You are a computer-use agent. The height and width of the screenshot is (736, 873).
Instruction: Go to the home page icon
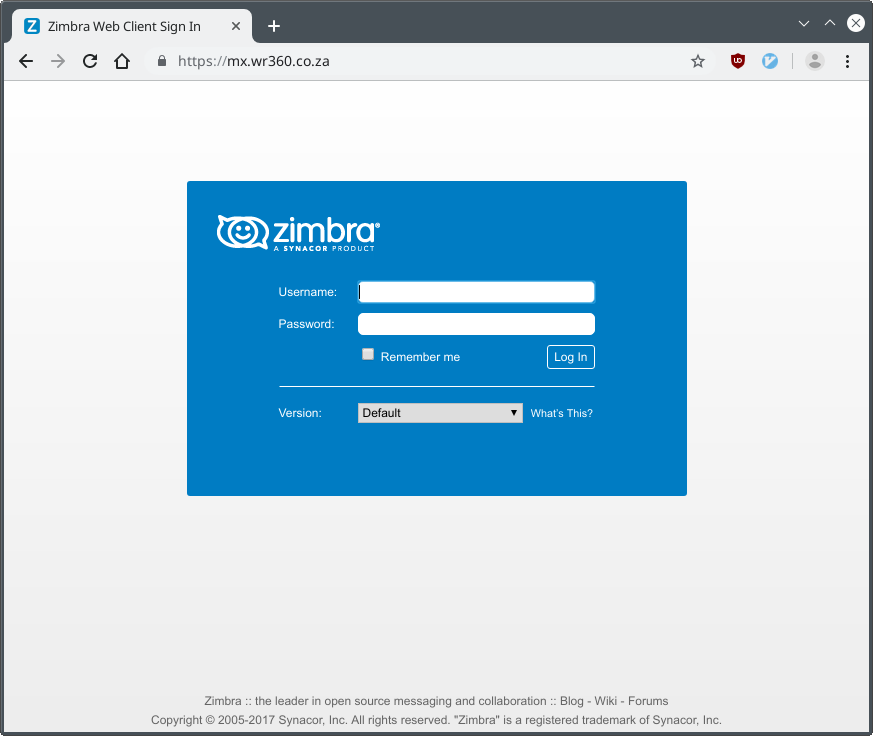tap(122, 61)
